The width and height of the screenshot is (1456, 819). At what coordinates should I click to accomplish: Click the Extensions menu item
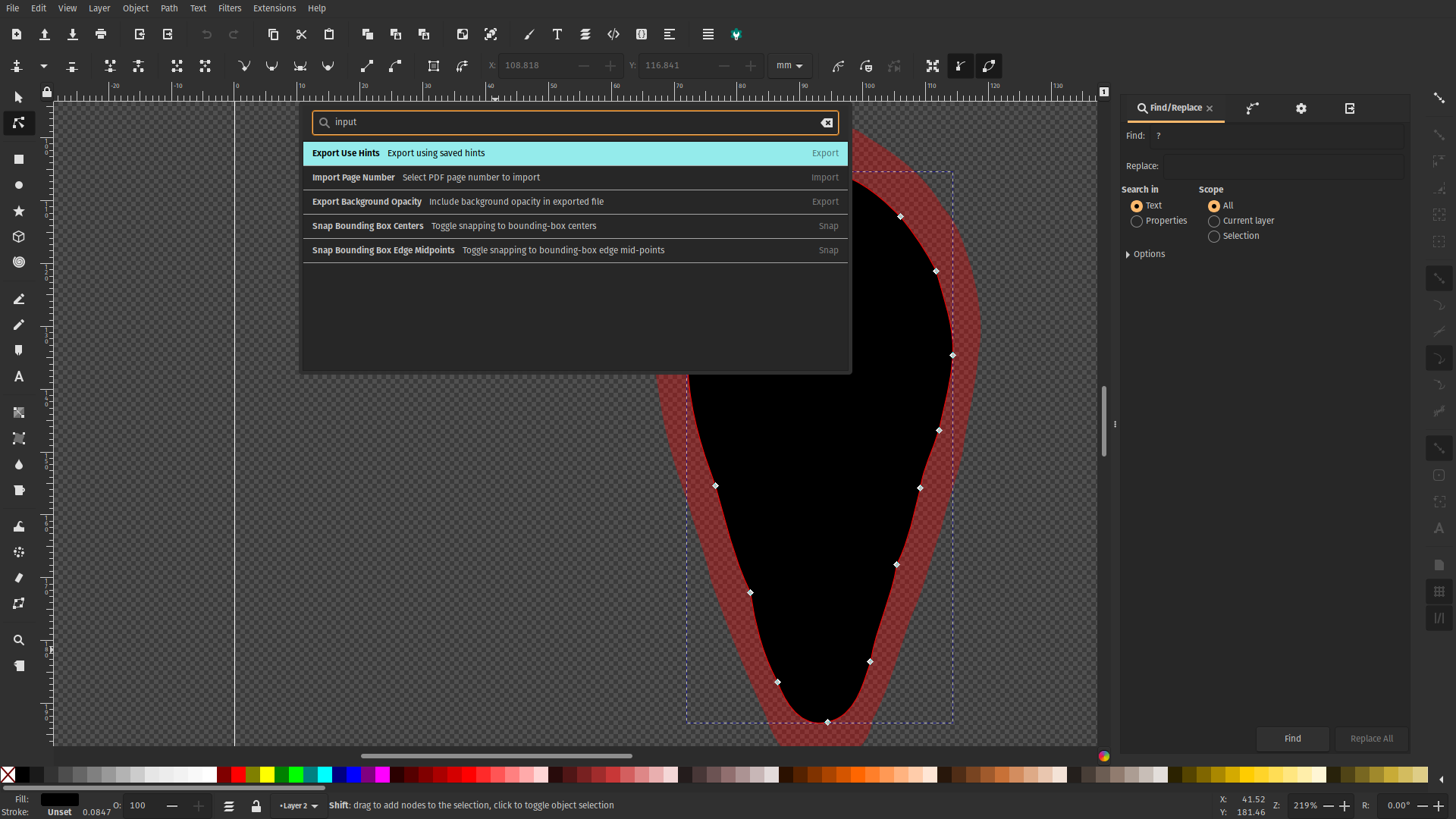click(x=274, y=8)
